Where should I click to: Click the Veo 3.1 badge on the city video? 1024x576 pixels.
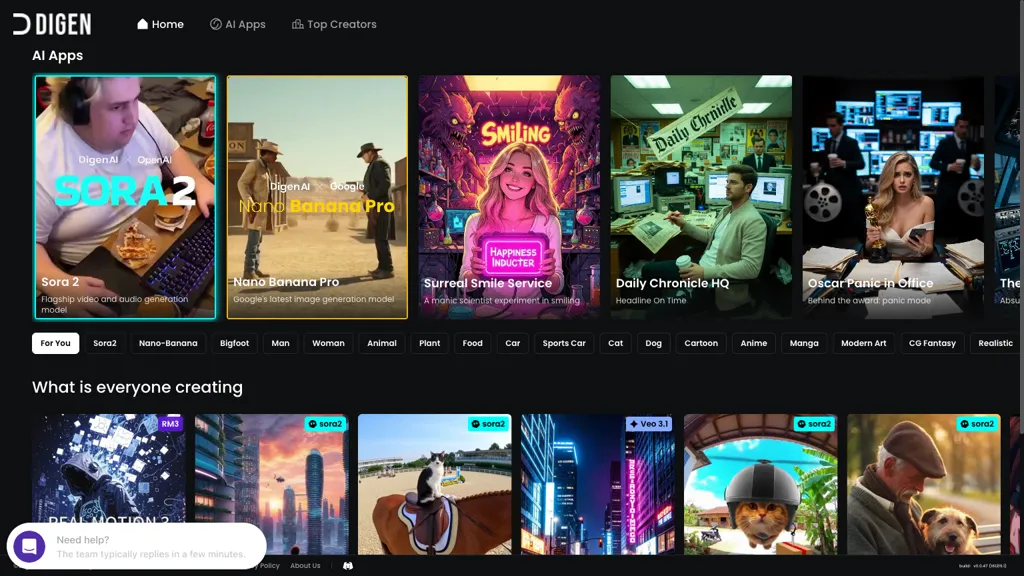point(650,423)
